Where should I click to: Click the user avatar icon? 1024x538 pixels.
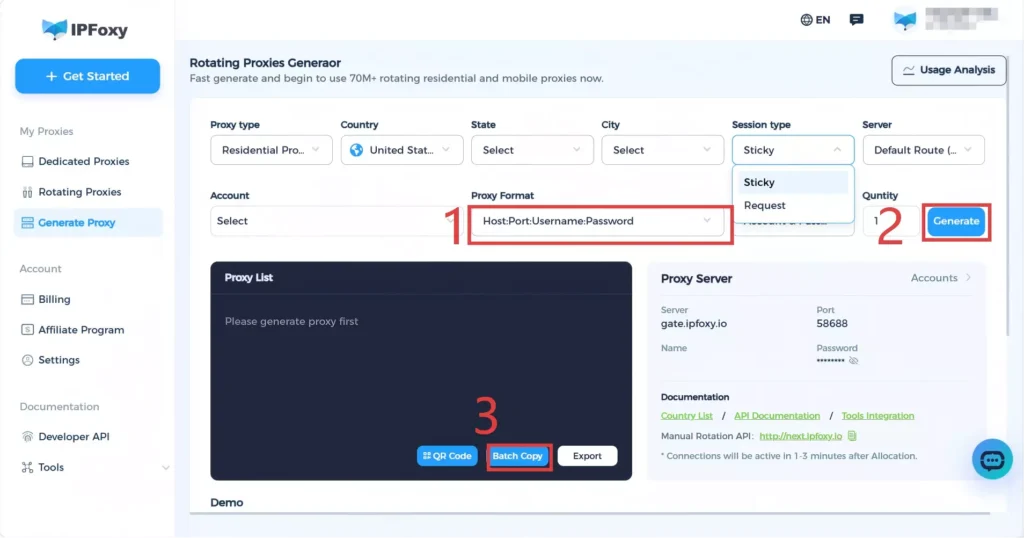pos(904,20)
